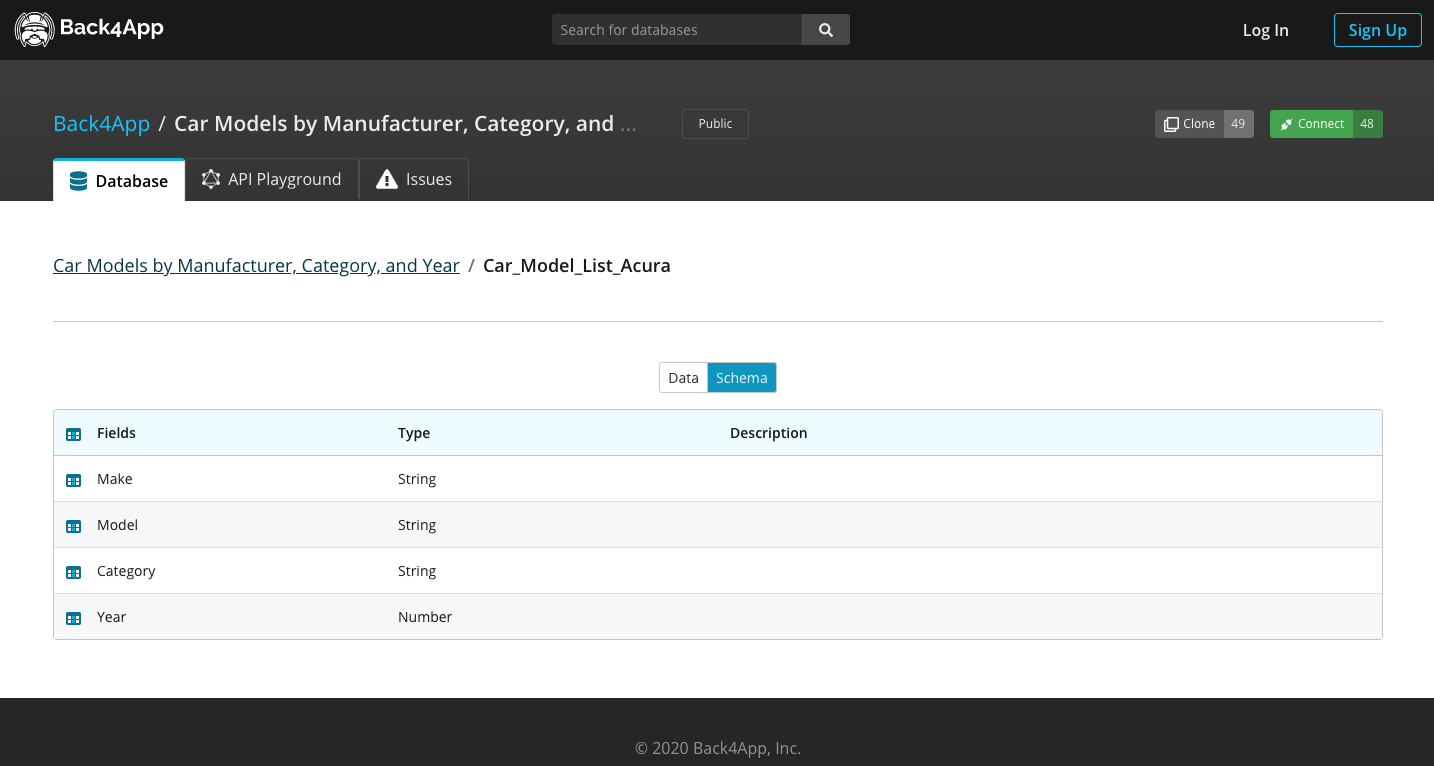Image resolution: width=1434 pixels, height=766 pixels.
Task: Click the database title in header
Action: [x=405, y=124]
